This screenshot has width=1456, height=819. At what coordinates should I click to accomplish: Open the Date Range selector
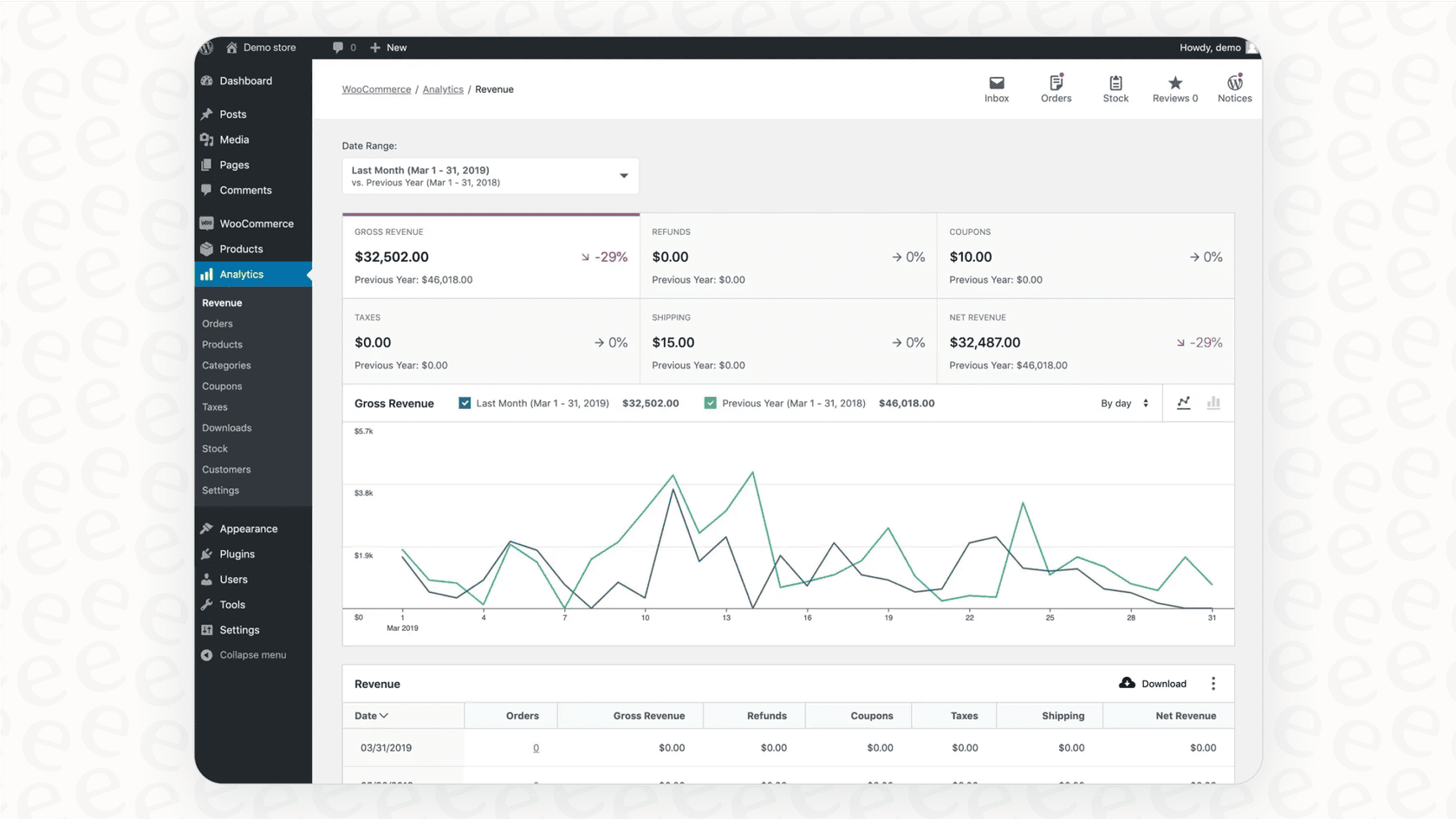[490, 176]
